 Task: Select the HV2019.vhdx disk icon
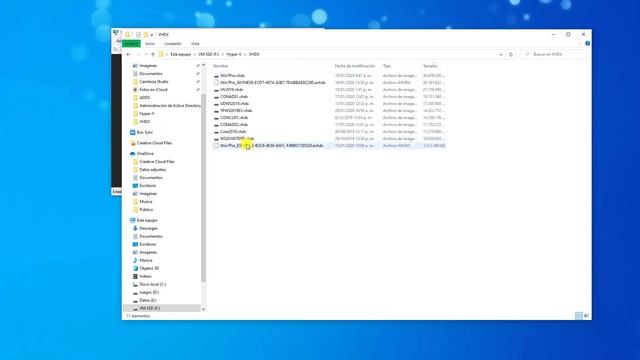(x=216, y=90)
